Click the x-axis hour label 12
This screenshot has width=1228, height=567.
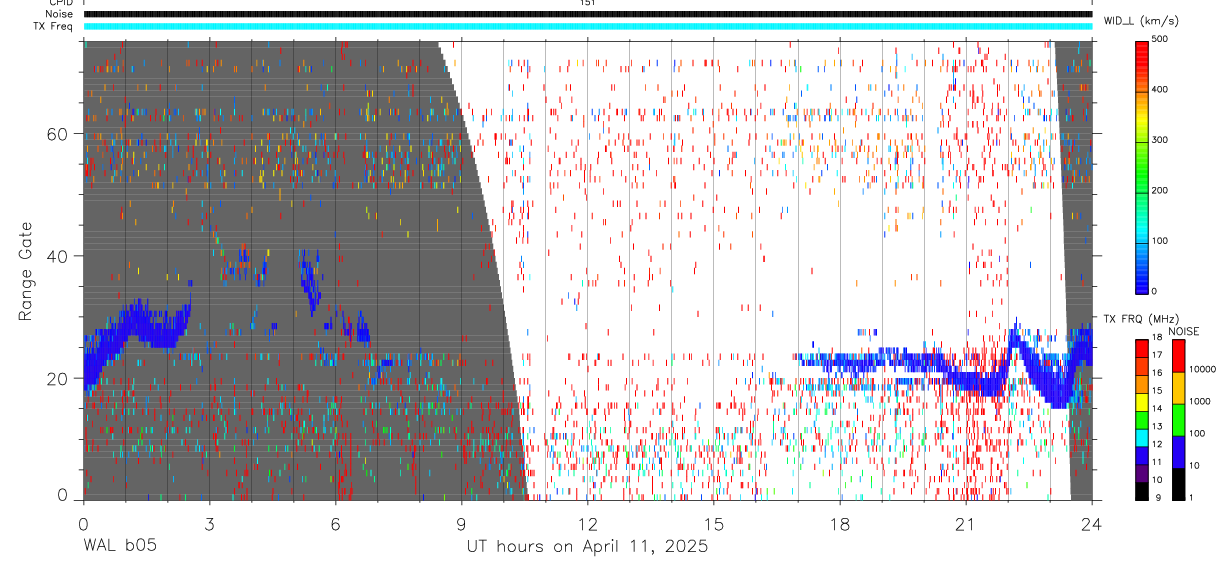587,524
